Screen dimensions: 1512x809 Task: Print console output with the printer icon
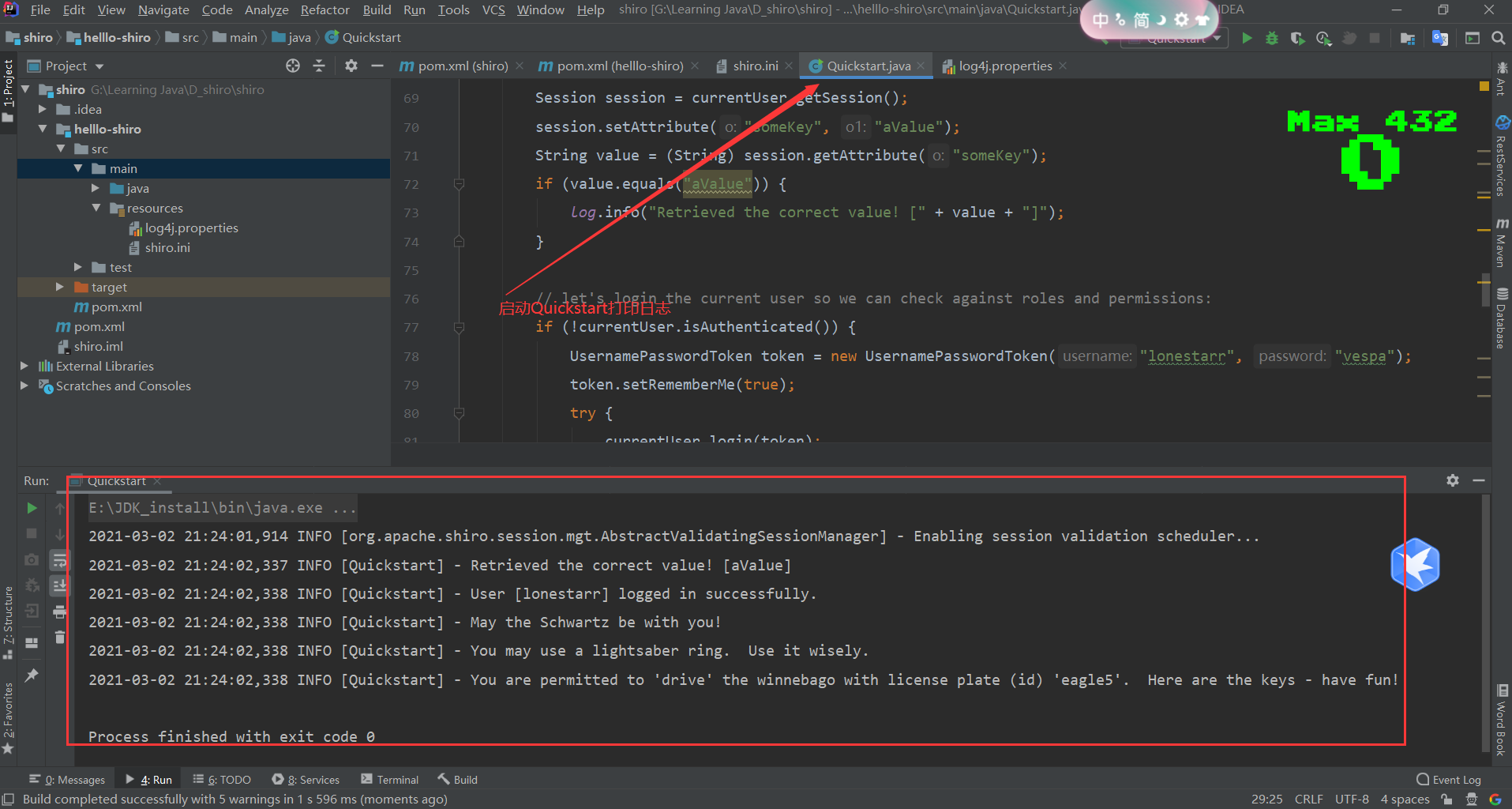pyautogui.click(x=60, y=611)
